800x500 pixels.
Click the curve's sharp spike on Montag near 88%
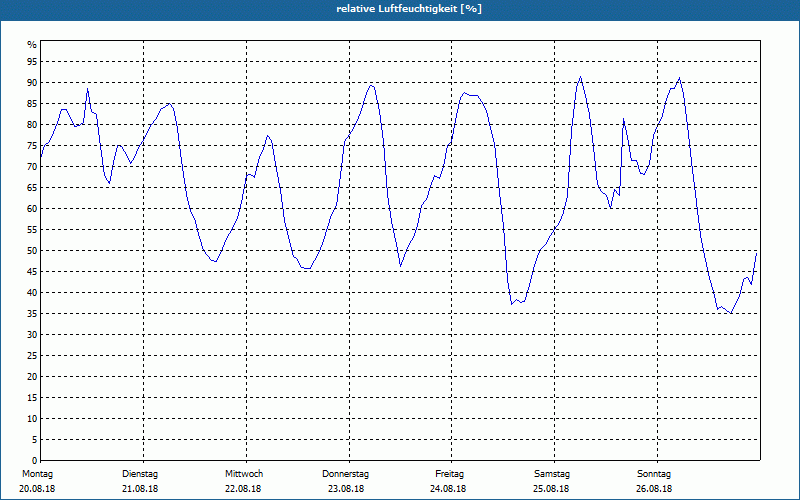tap(88, 89)
